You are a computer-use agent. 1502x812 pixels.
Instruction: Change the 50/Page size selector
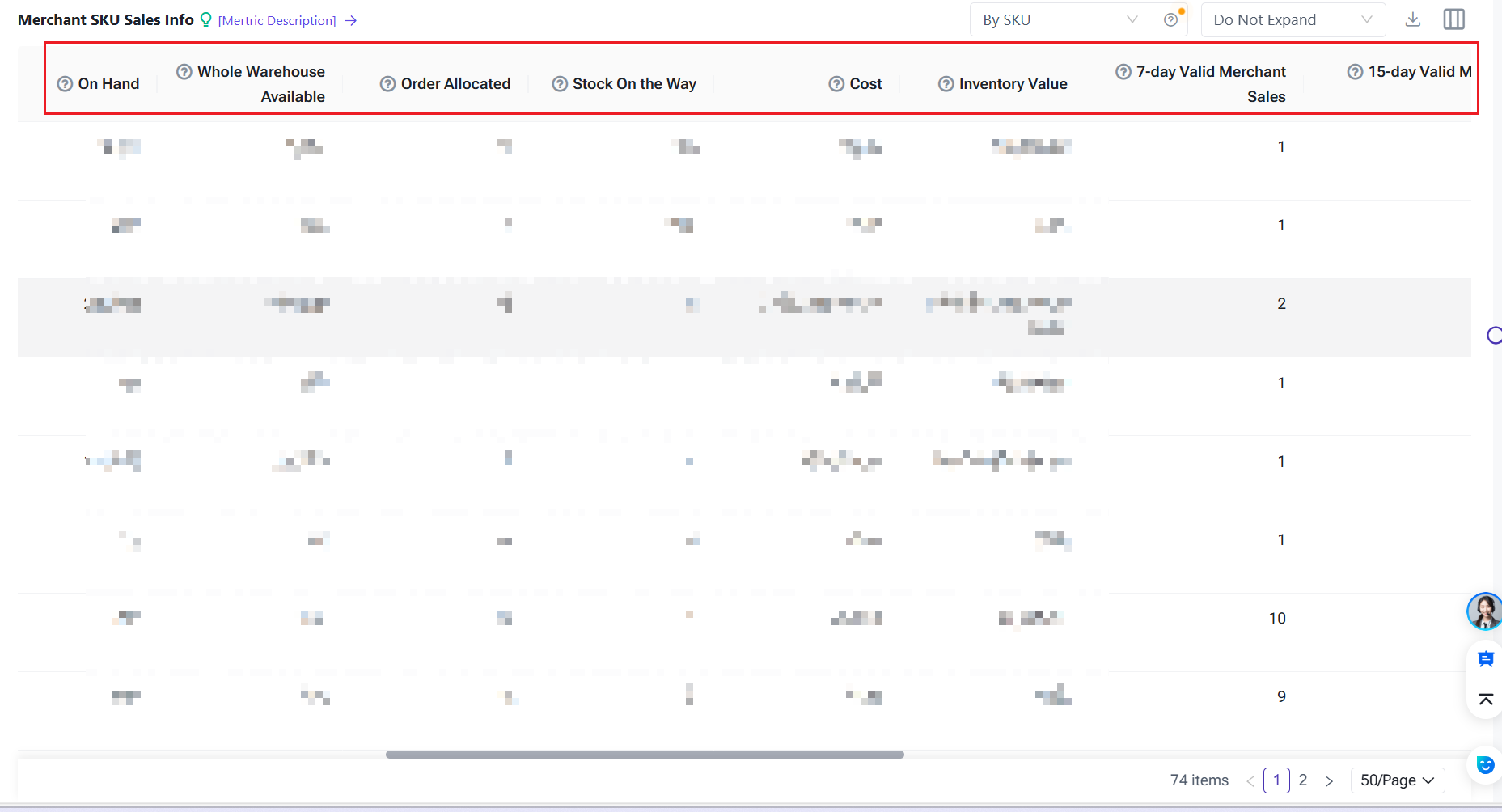pyautogui.click(x=1397, y=780)
